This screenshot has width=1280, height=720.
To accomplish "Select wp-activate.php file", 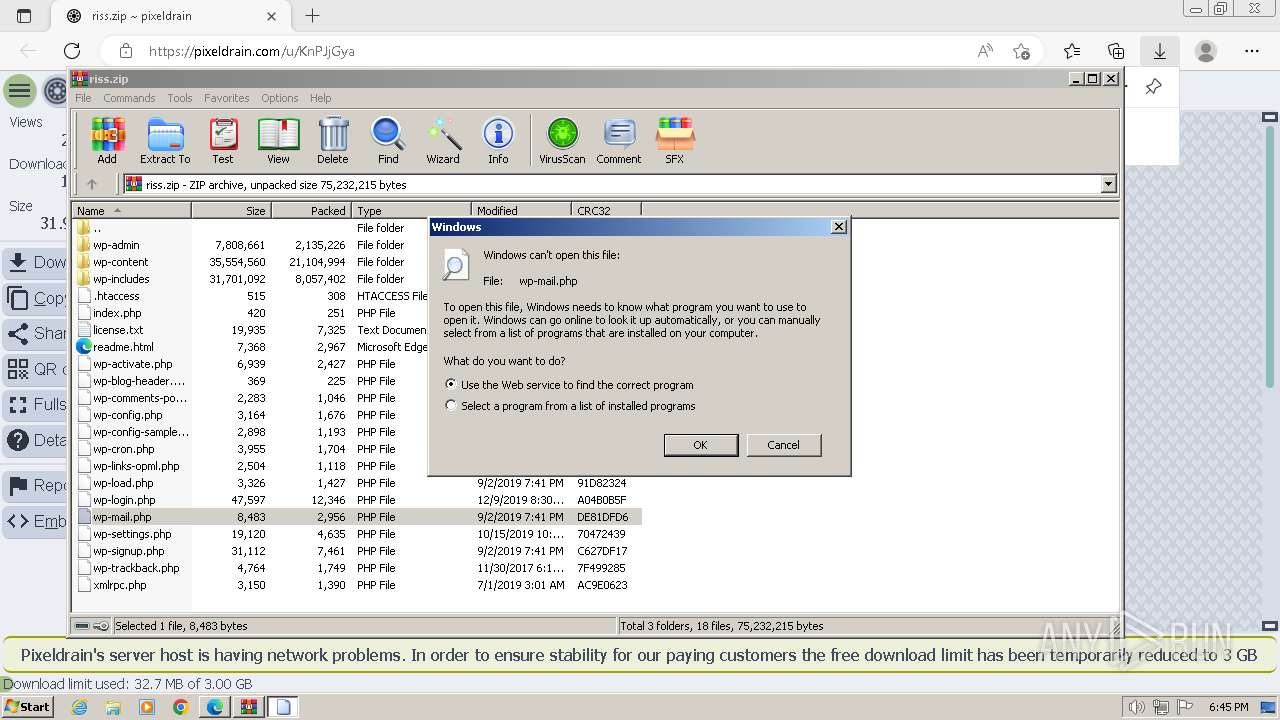I will (x=132, y=364).
